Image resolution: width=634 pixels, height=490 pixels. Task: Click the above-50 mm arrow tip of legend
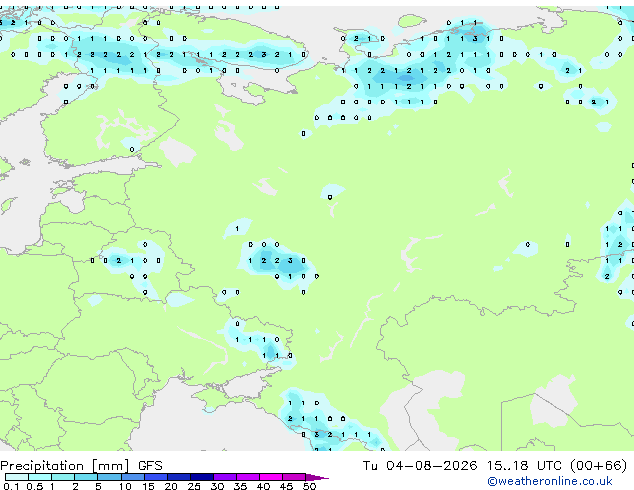point(317,477)
